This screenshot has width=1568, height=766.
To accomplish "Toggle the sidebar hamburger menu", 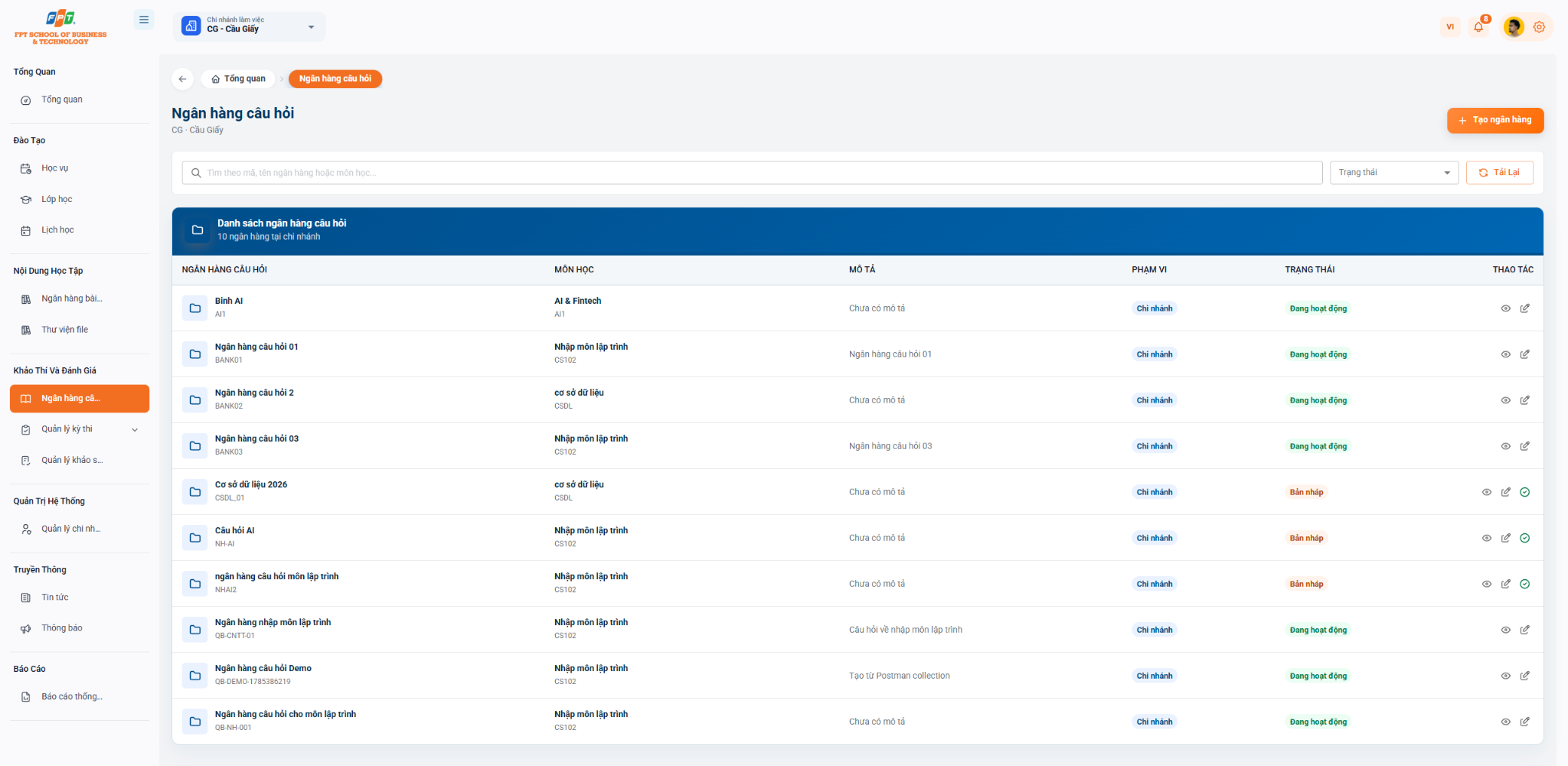I will click(143, 20).
